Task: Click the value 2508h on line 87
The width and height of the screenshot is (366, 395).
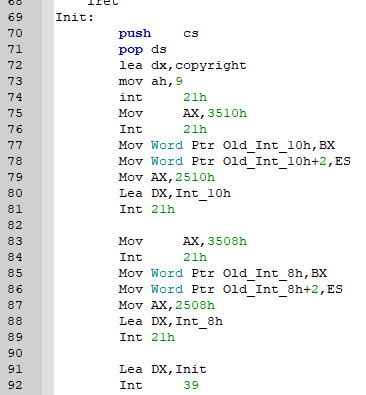Action: (x=195, y=305)
